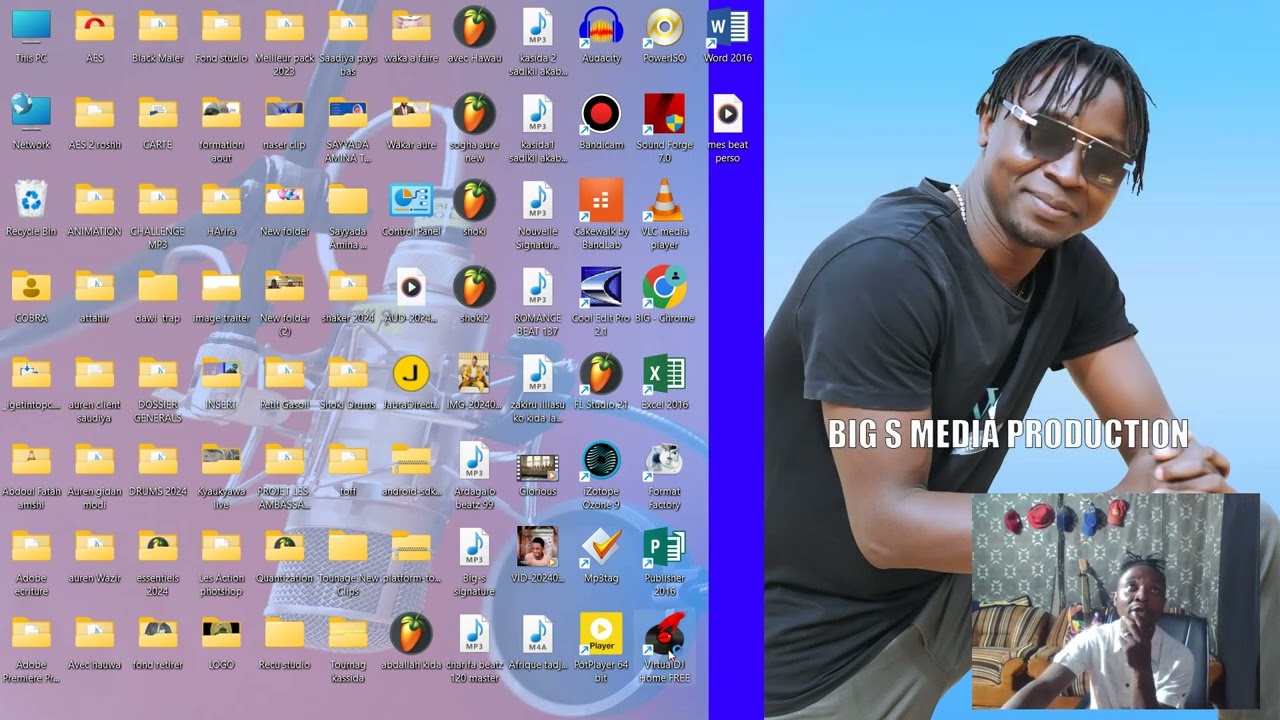Launch FL Studio 21 from the desktop
The height and width of the screenshot is (720, 1280).
point(601,374)
